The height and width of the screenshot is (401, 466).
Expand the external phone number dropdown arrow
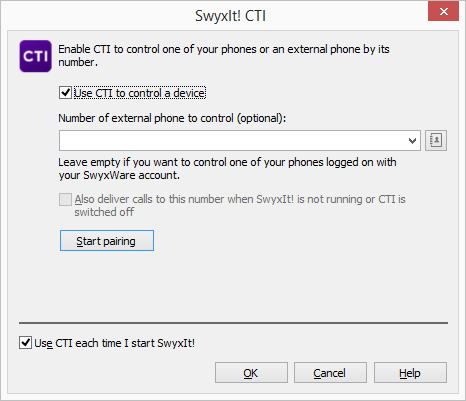[x=412, y=141]
